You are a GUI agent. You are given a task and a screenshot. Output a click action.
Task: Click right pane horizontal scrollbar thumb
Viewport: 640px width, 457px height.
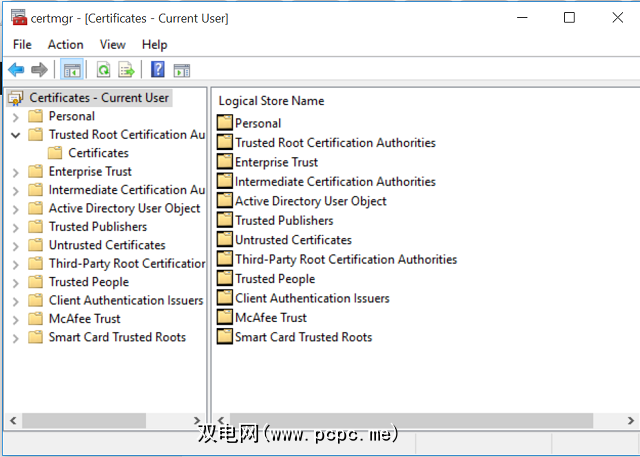click(411, 420)
